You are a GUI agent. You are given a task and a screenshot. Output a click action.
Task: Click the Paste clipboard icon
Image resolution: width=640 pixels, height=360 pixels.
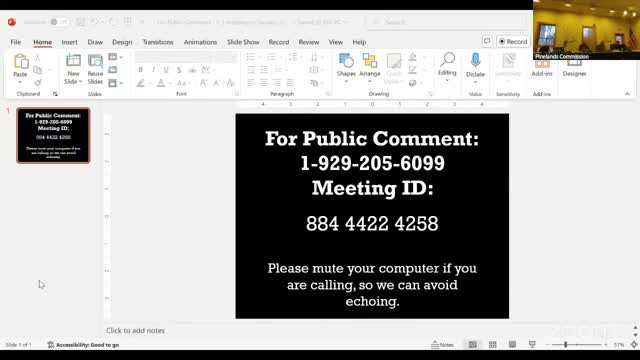(x=20, y=61)
